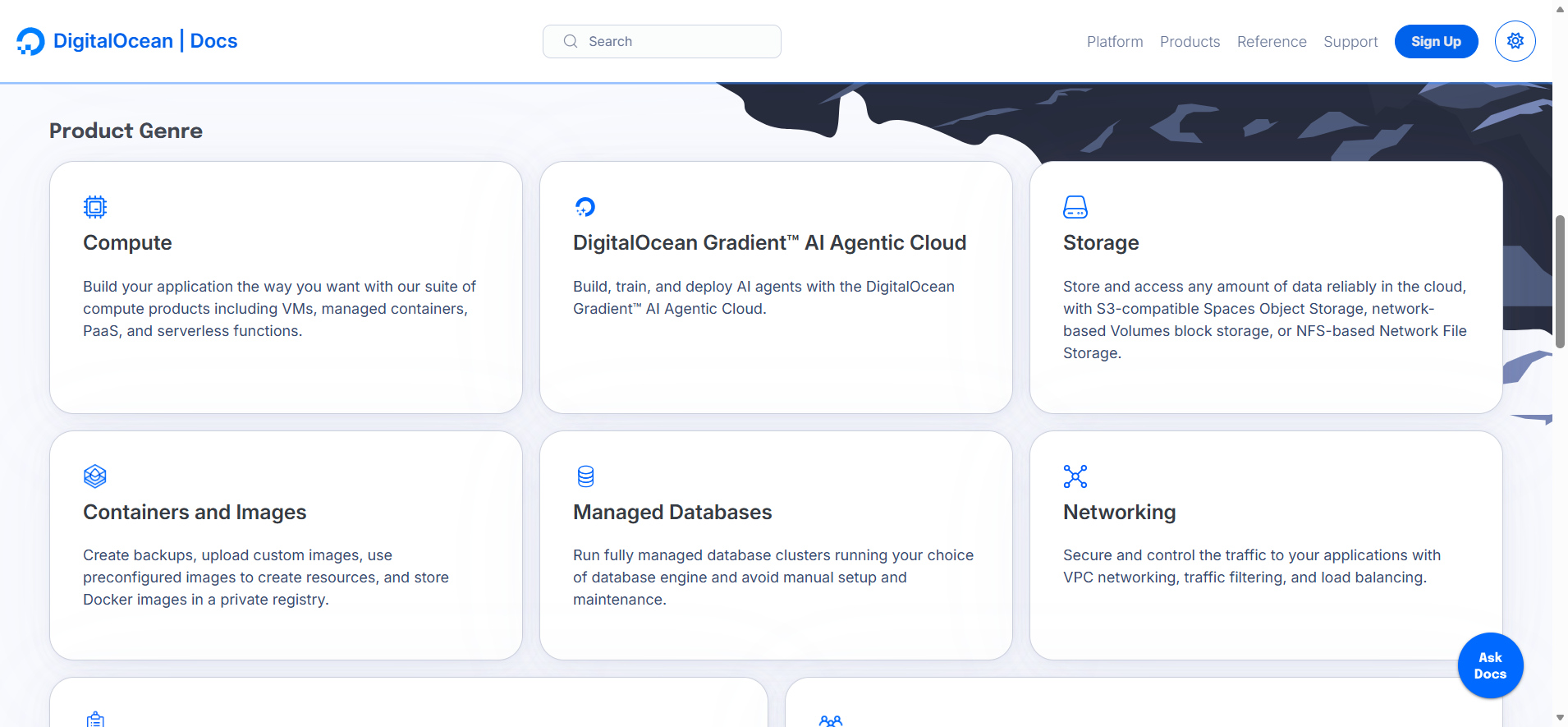Viewport: 1568px width, 727px height.
Task: Open the Compute heading link
Action: tap(127, 243)
